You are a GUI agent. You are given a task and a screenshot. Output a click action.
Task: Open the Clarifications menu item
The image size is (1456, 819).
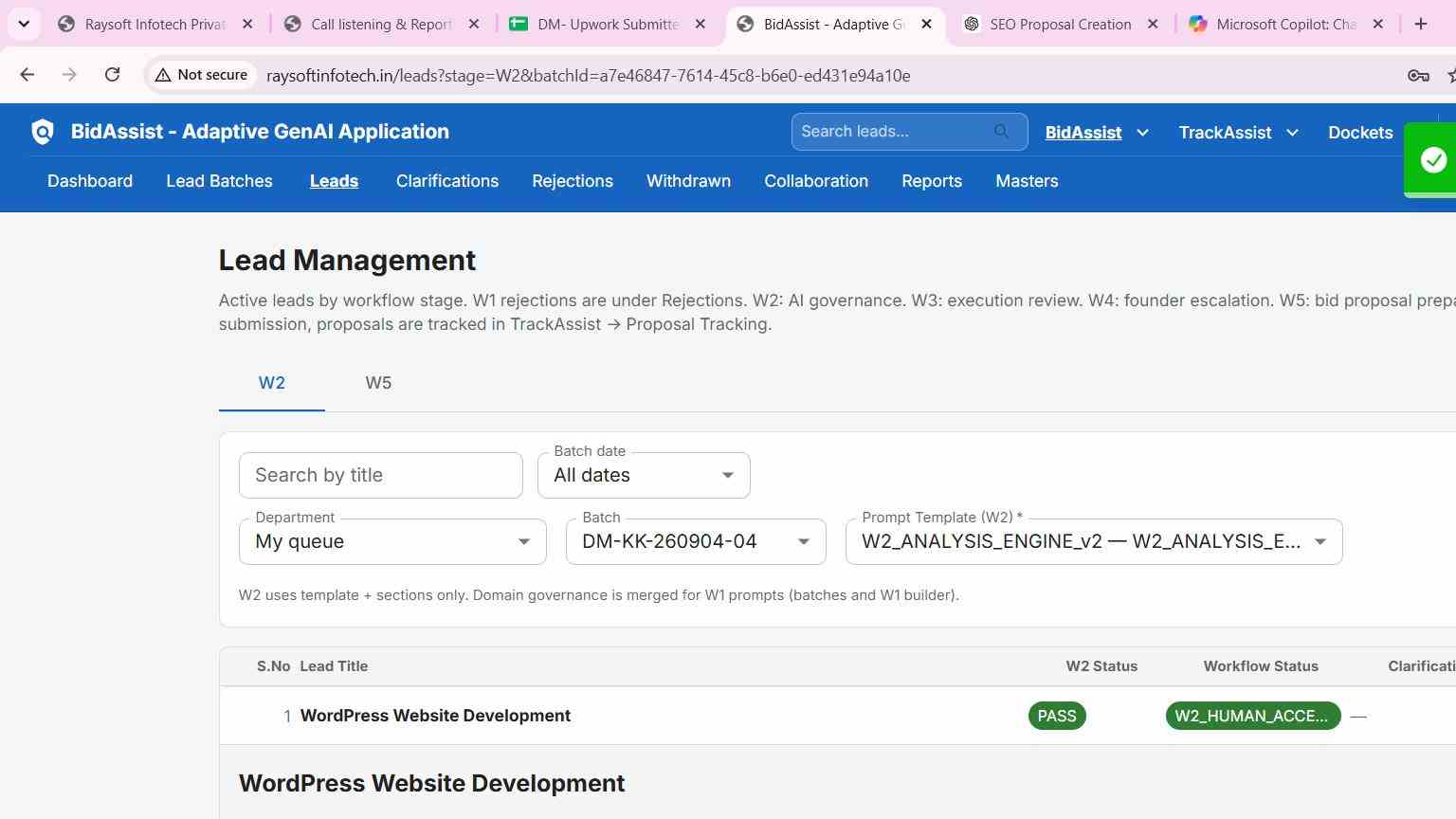click(447, 181)
